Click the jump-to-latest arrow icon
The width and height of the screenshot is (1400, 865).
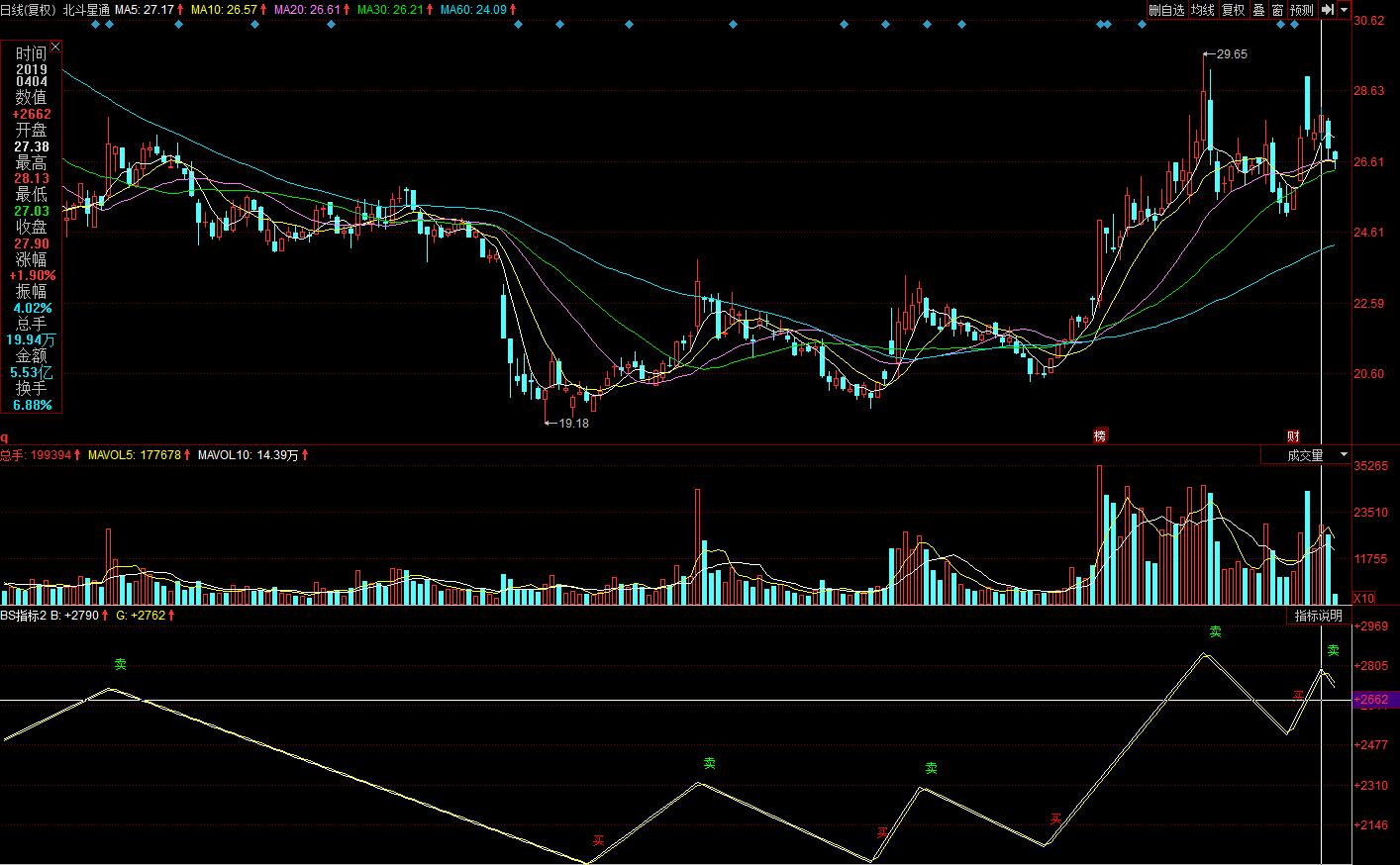[1328, 10]
